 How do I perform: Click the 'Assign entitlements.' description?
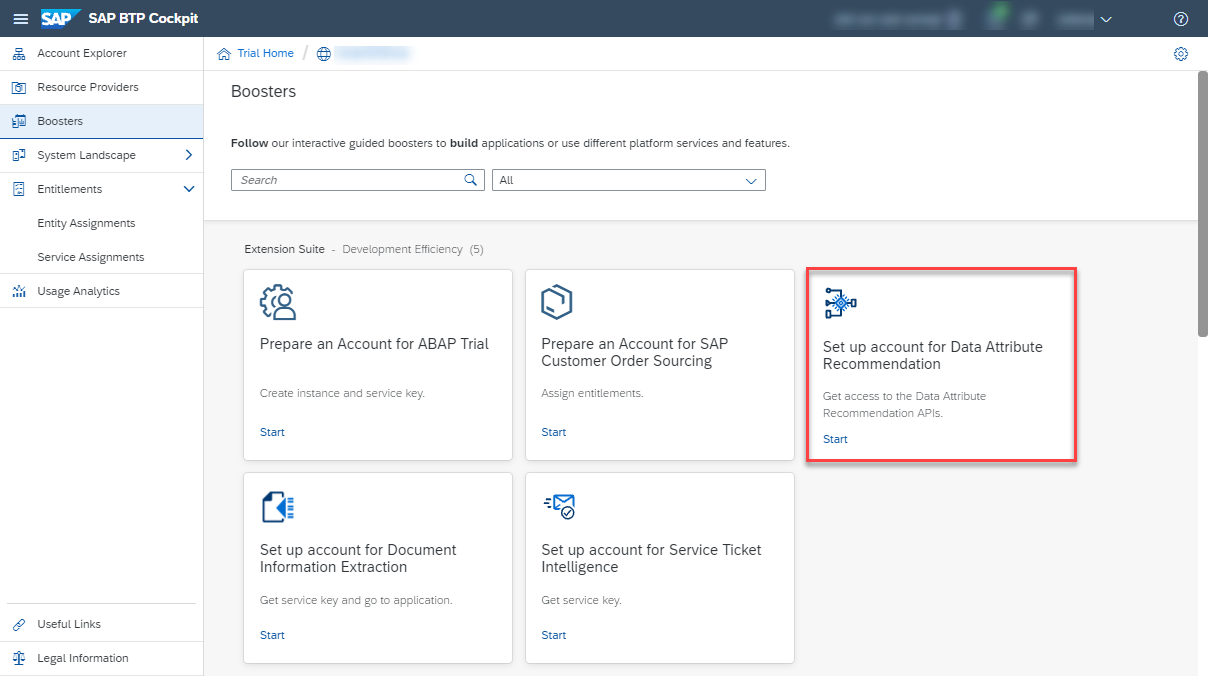pyautogui.click(x=592, y=393)
